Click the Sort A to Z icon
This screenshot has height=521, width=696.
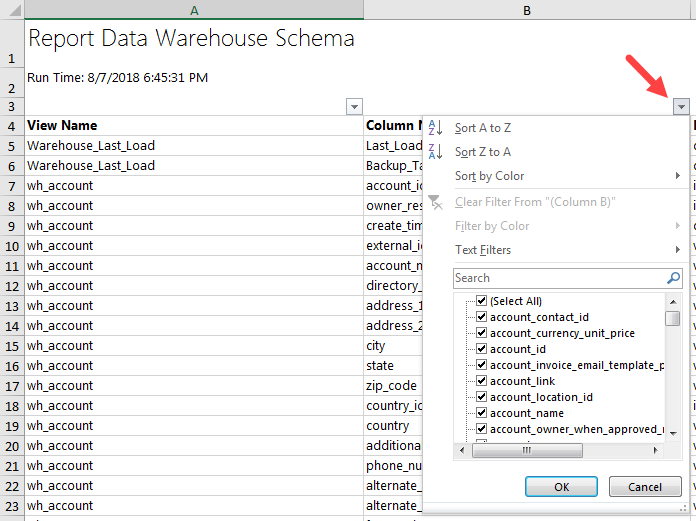[435, 128]
